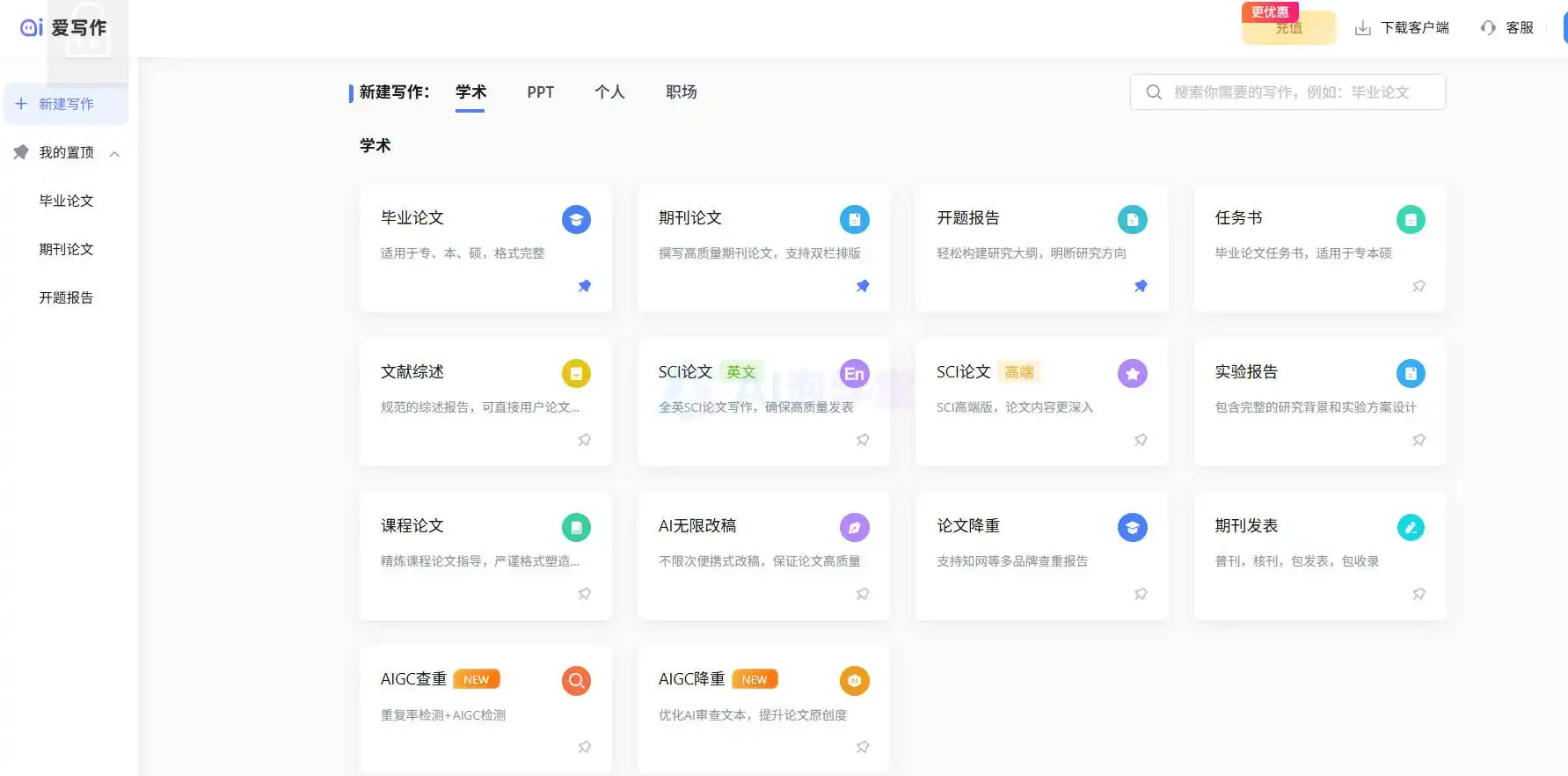Click the NEW badge on AIGC降重
The image size is (1568, 776).
(x=755, y=679)
